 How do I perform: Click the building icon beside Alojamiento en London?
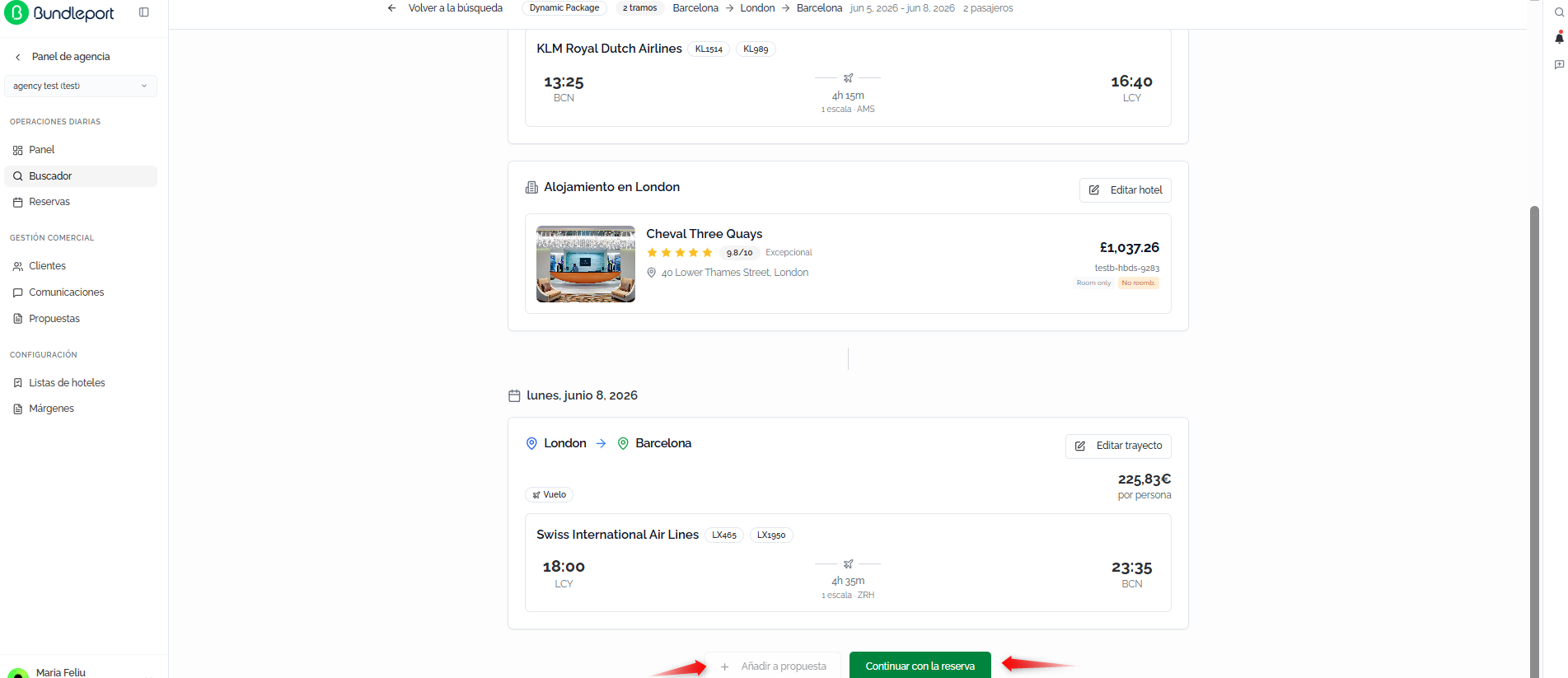532,188
